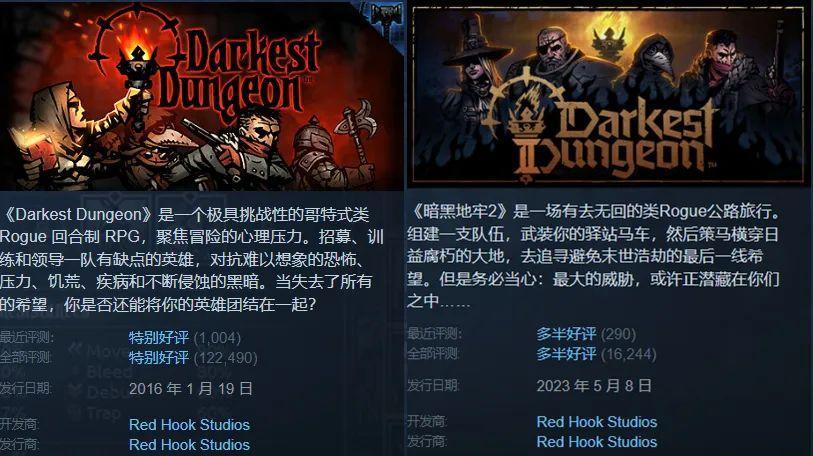Open 多半好评 recent reviews with 290 count
The image size is (813, 456).
pyautogui.click(x=566, y=334)
